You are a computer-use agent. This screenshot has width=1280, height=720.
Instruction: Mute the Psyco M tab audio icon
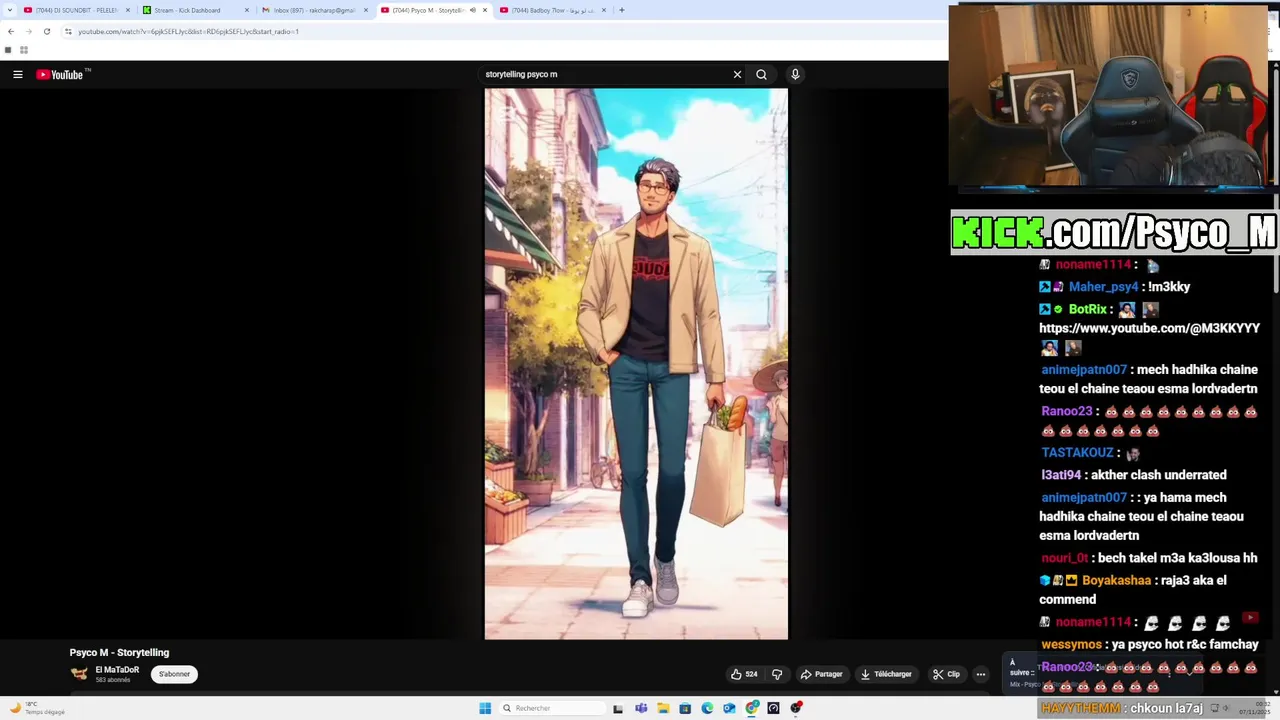(x=473, y=10)
